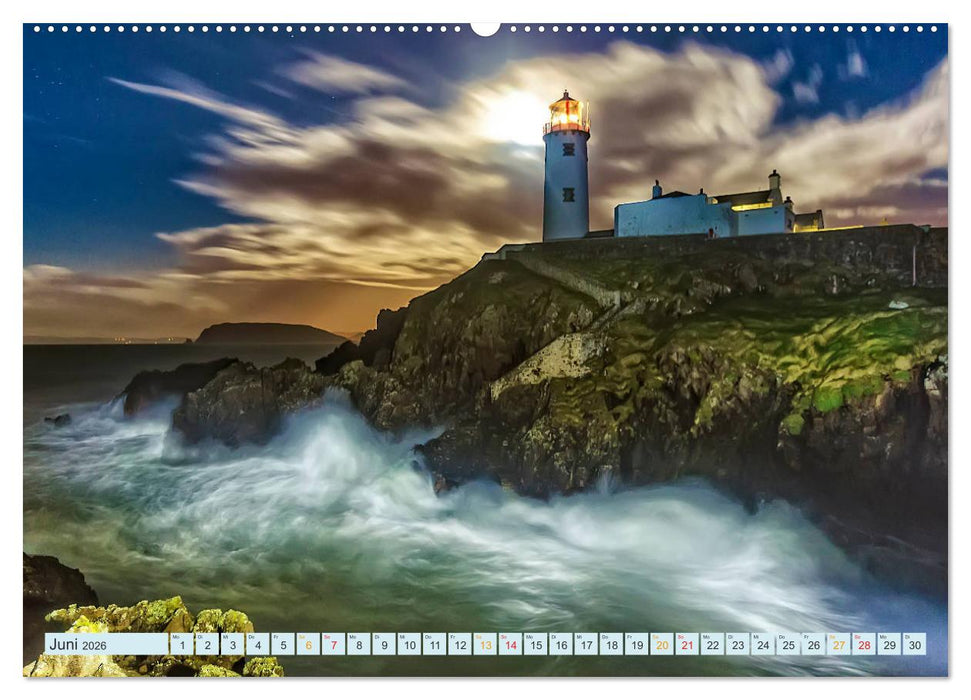Screen dimensions: 971x700
Task: Click the chimney on the keeper's house roof
Action: coord(659,190)
